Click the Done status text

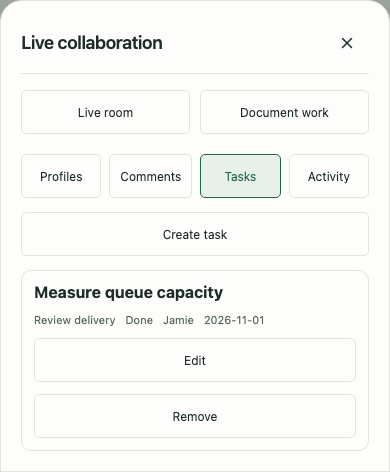point(139,320)
